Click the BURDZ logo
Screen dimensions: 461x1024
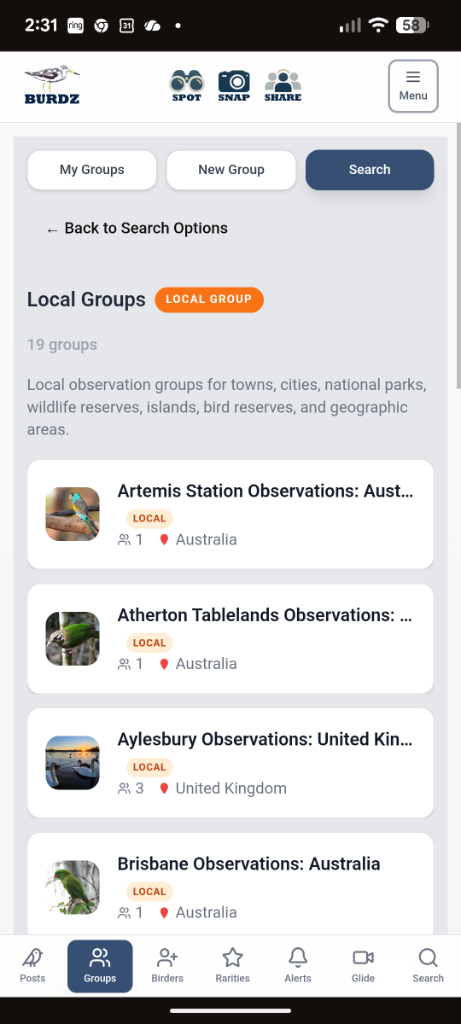(52, 85)
